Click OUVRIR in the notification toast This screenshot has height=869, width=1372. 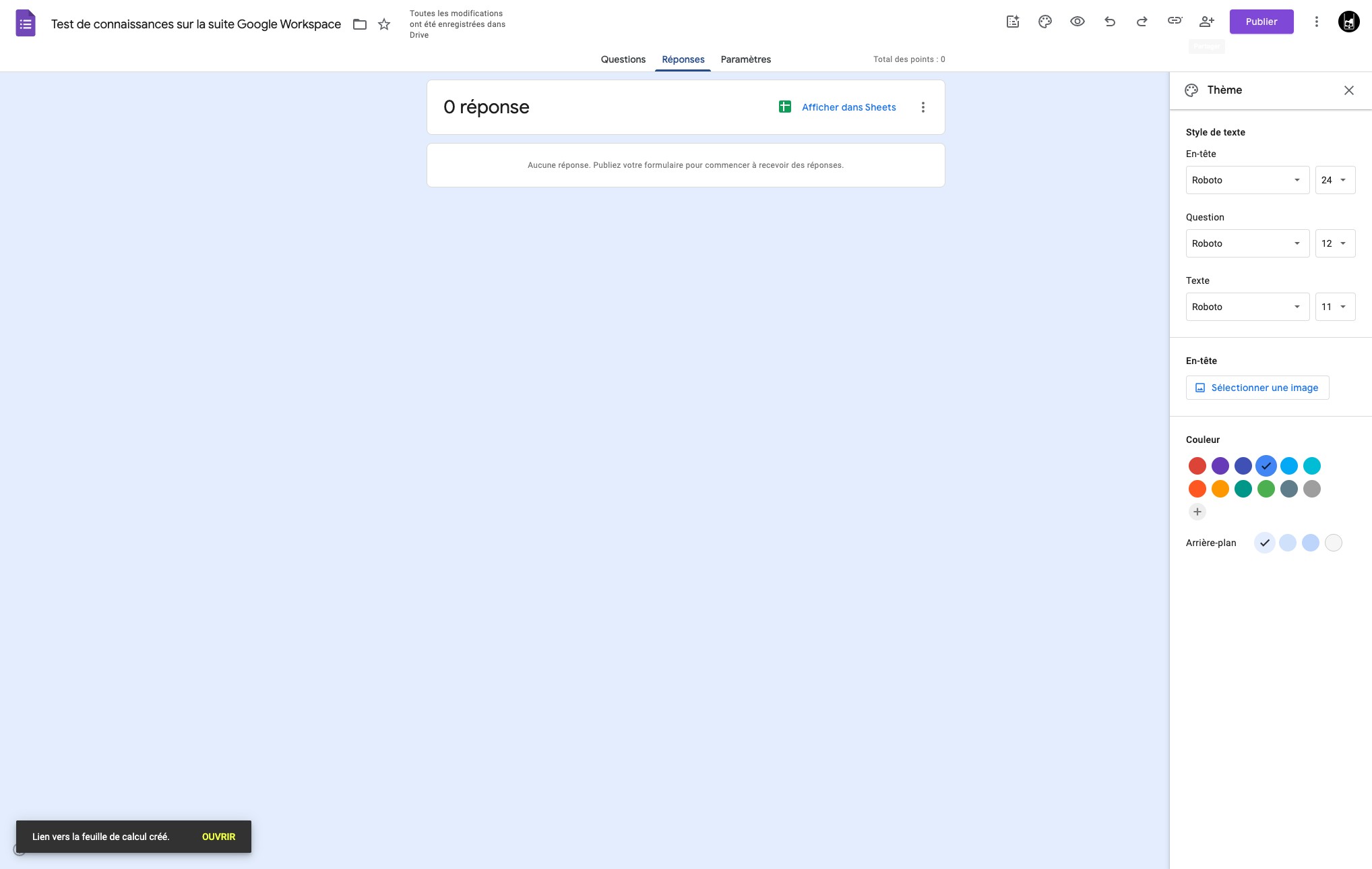point(218,837)
